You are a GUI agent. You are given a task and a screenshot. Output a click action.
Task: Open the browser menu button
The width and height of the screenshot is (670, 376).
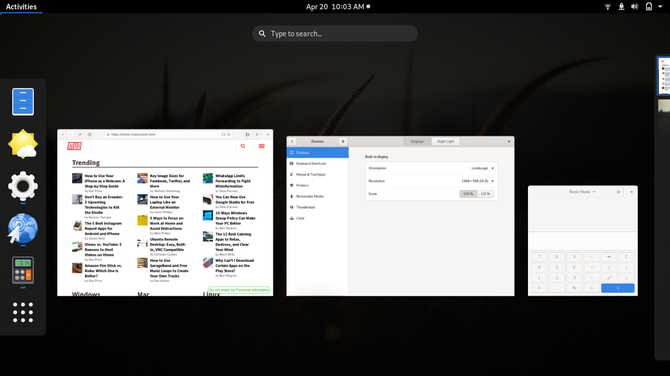point(257,134)
